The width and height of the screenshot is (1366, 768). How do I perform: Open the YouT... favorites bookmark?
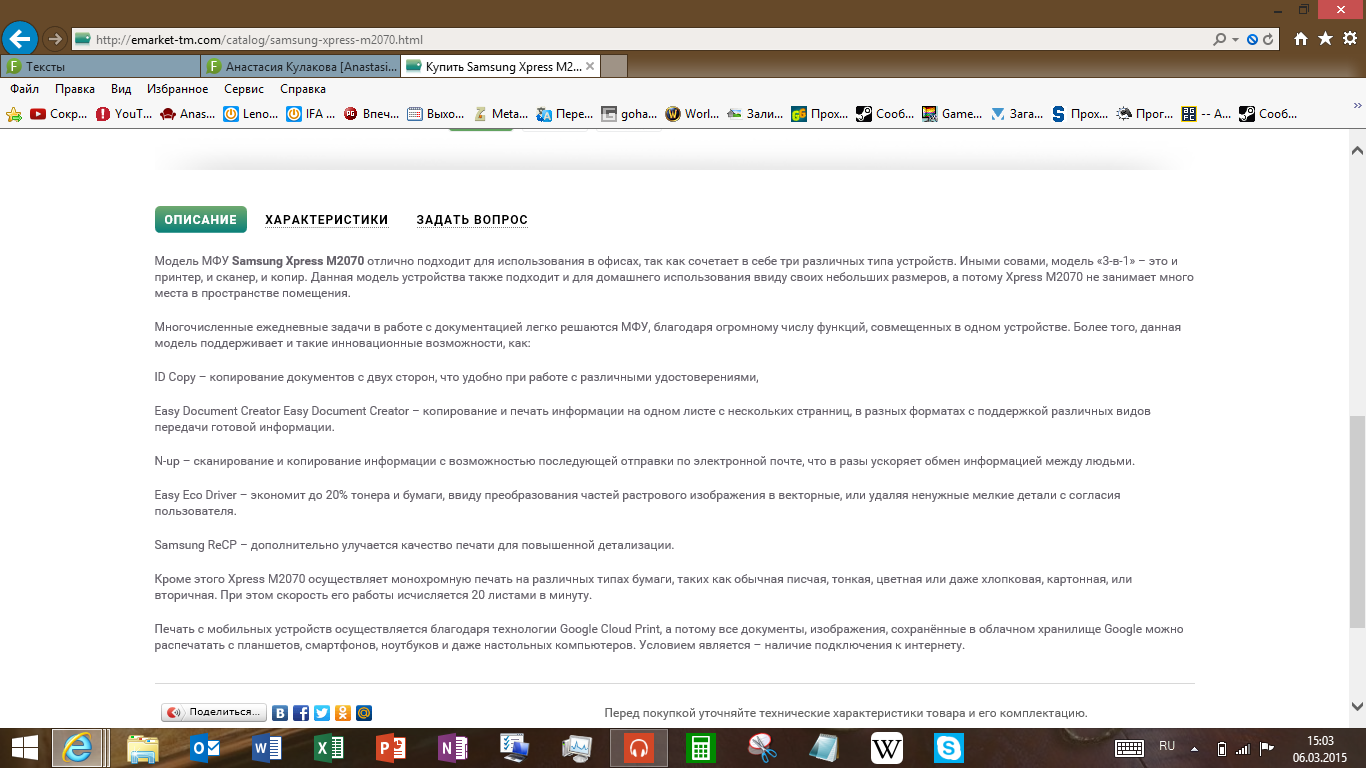(123, 114)
